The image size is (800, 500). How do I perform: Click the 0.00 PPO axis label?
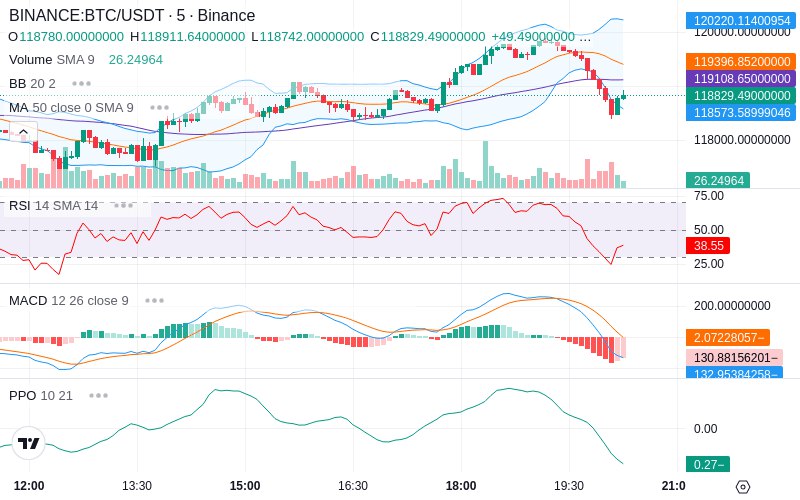(x=706, y=429)
